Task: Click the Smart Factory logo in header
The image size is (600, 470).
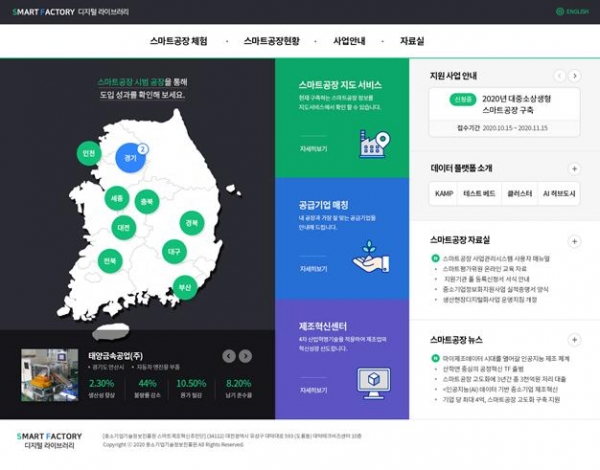Action: pyautogui.click(x=55, y=12)
